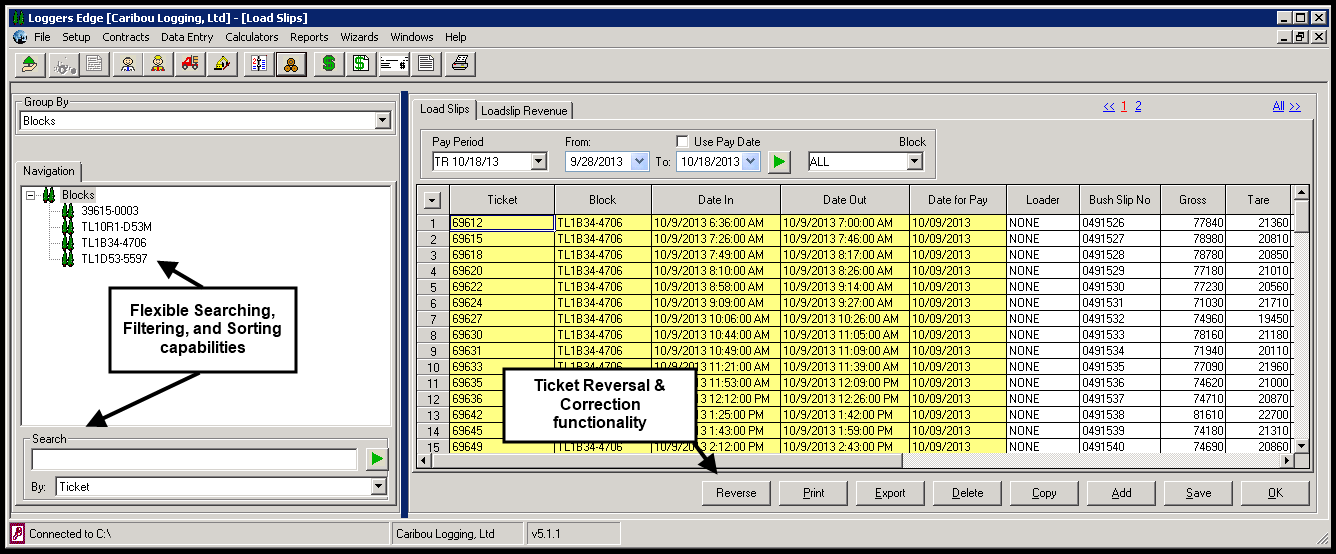Screen dimensions: 1336x554
Task: Switch to the Loadslip Revenue tab
Action: pyautogui.click(x=524, y=111)
